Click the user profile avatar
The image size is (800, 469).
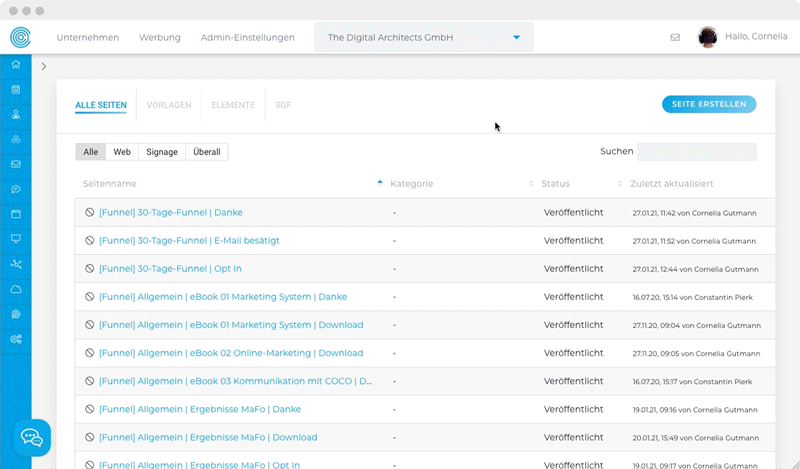pyautogui.click(x=707, y=37)
